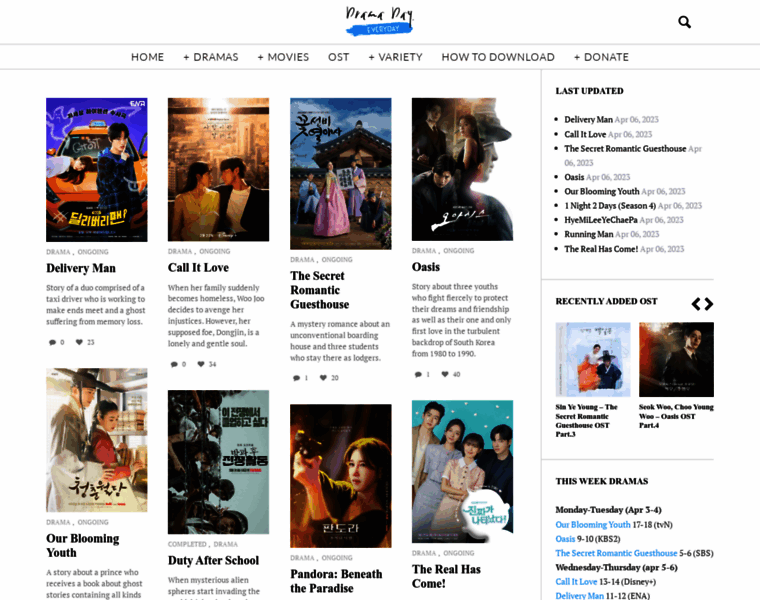Click DRAMA category tag above Delivery Man
The height and width of the screenshot is (600, 760).
tap(58, 252)
